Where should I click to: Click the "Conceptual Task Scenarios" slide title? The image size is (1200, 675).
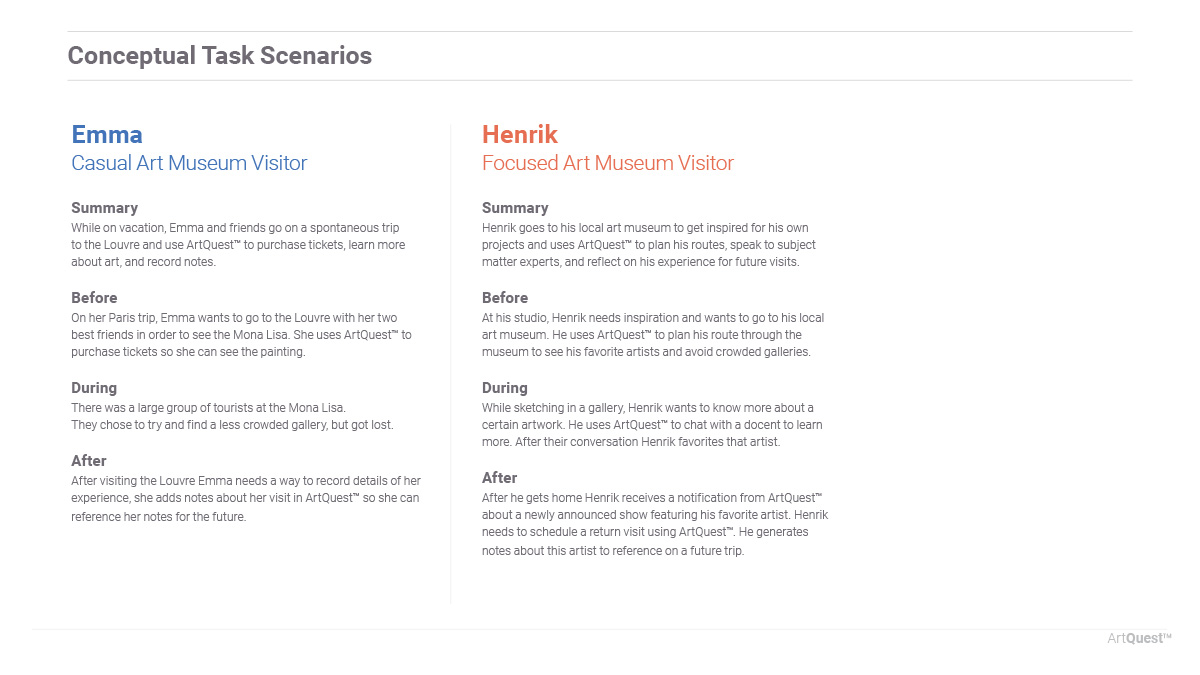pyautogui.click(x=219, y=56)
